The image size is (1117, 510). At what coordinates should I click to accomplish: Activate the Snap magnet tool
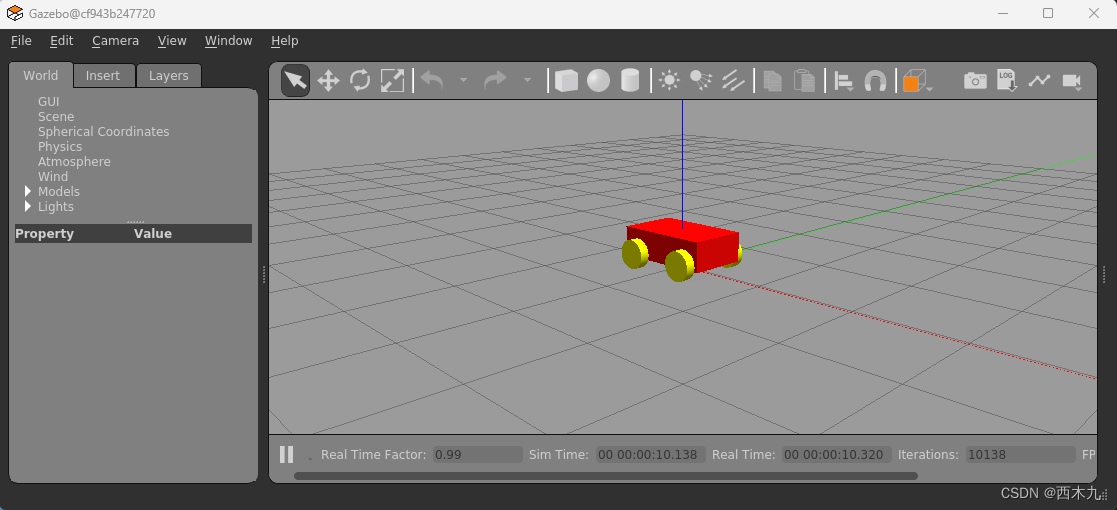(875, 81)
